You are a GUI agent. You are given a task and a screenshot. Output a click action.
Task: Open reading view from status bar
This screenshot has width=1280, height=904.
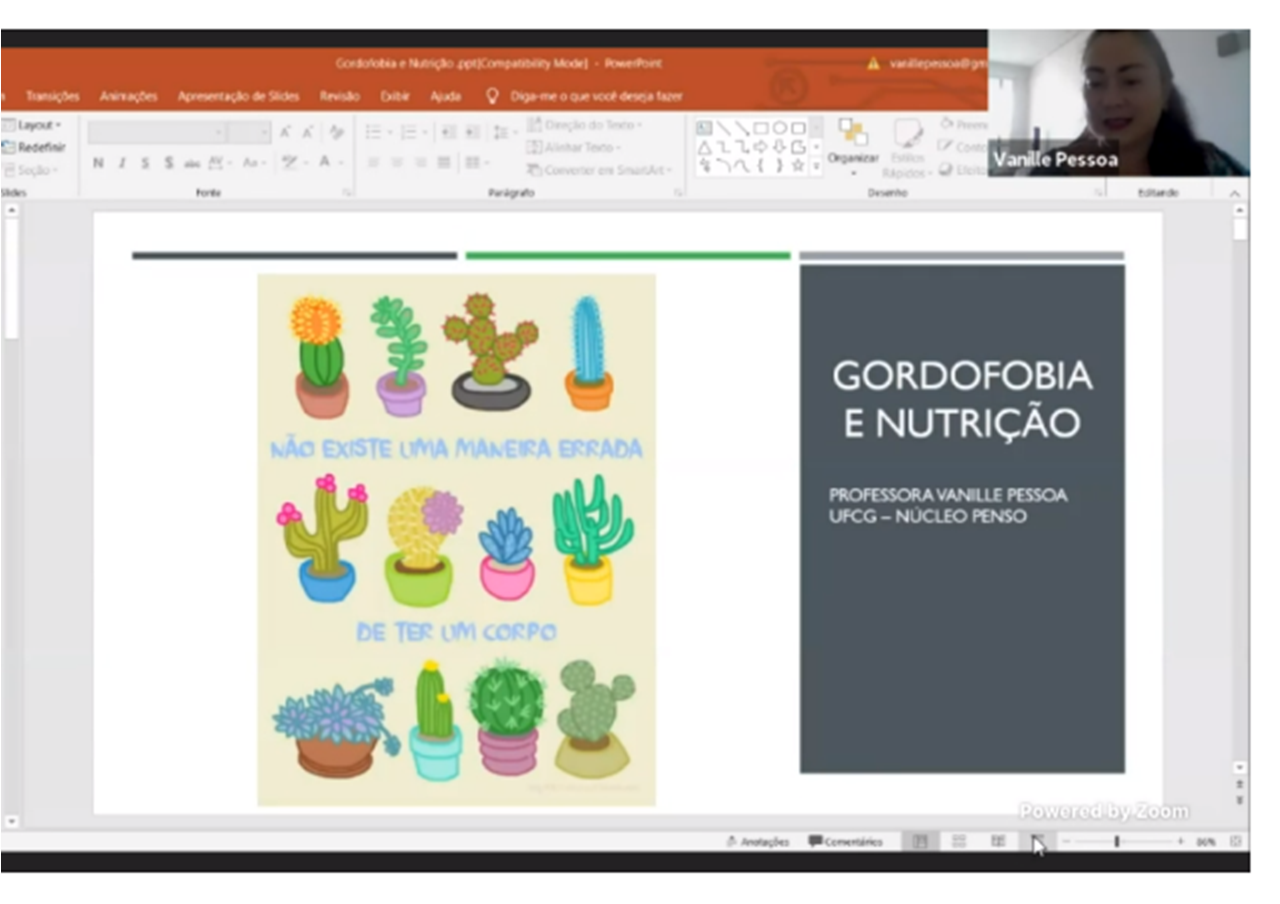(997, 842)
